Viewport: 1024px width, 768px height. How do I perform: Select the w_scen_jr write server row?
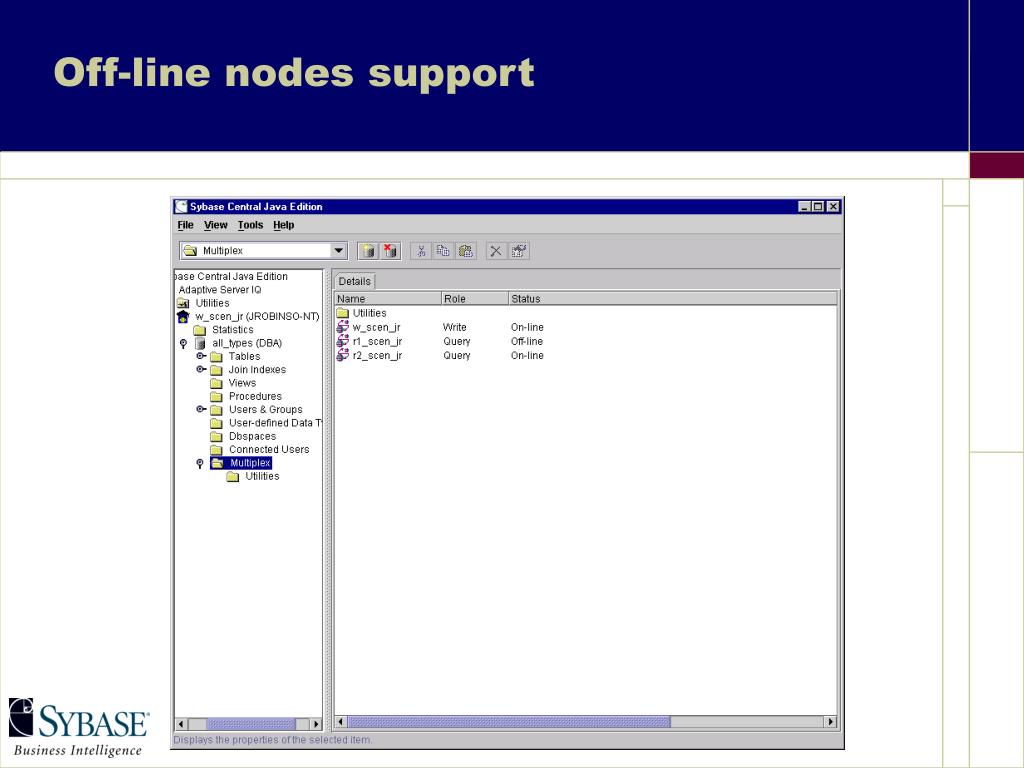pyautogui.click(x=376, y=327)
